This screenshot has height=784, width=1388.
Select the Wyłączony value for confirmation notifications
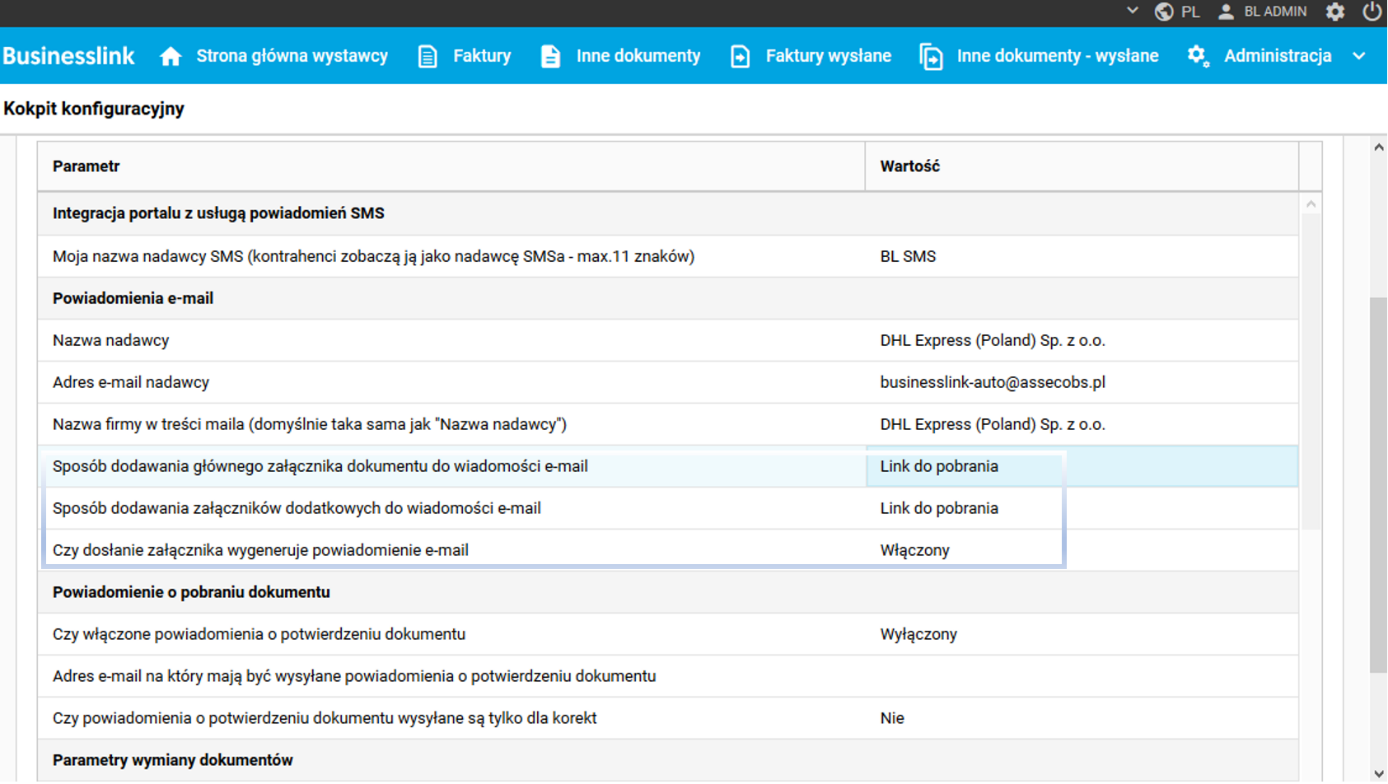(x=918, y=634)
